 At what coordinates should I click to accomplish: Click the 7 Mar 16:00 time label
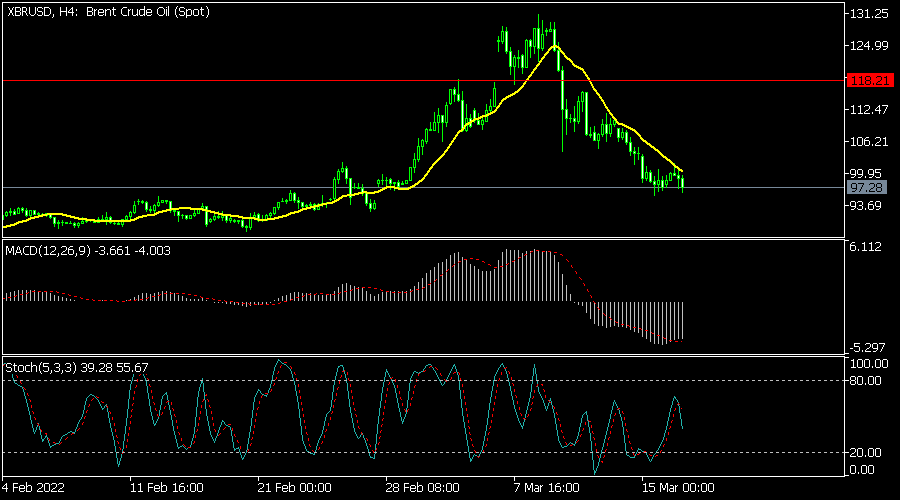(x=546, y=488)
